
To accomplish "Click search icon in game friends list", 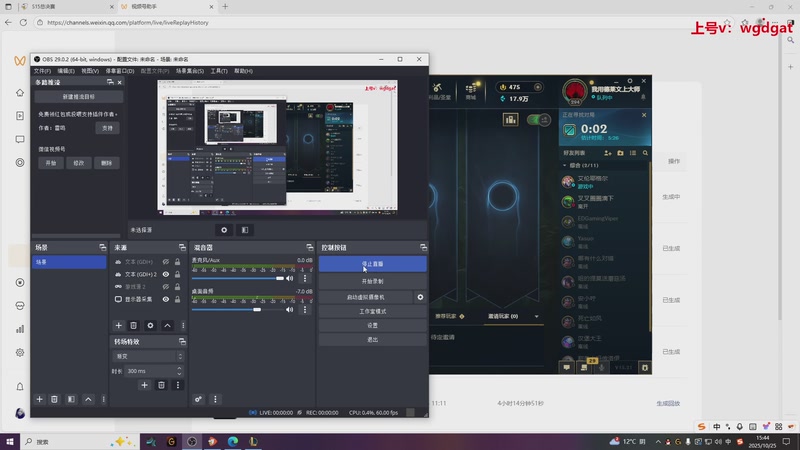I will pyautogui.click(x=645, y=153).
